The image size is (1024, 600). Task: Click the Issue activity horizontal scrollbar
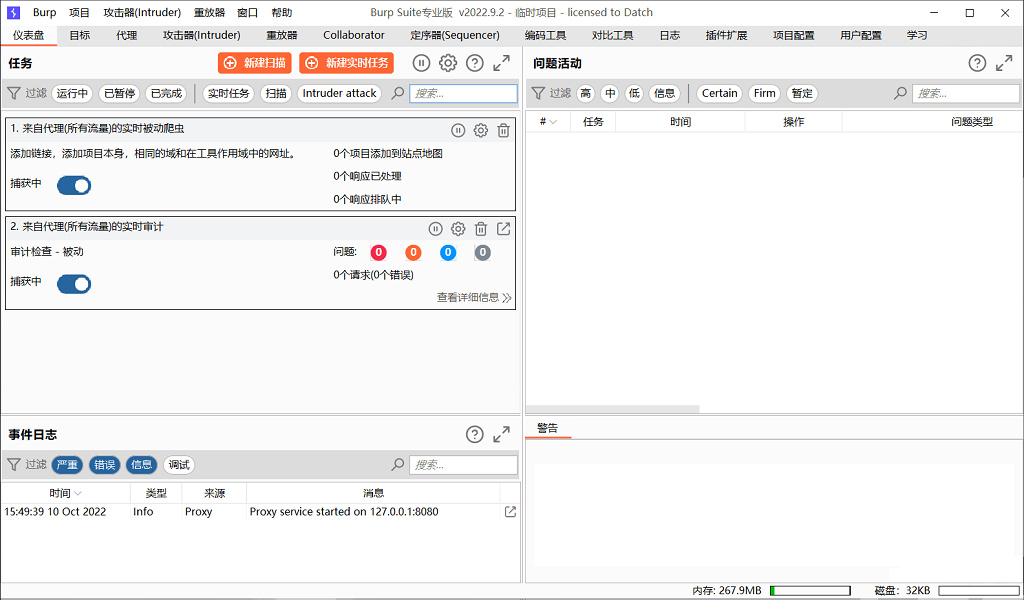[613, 409]
